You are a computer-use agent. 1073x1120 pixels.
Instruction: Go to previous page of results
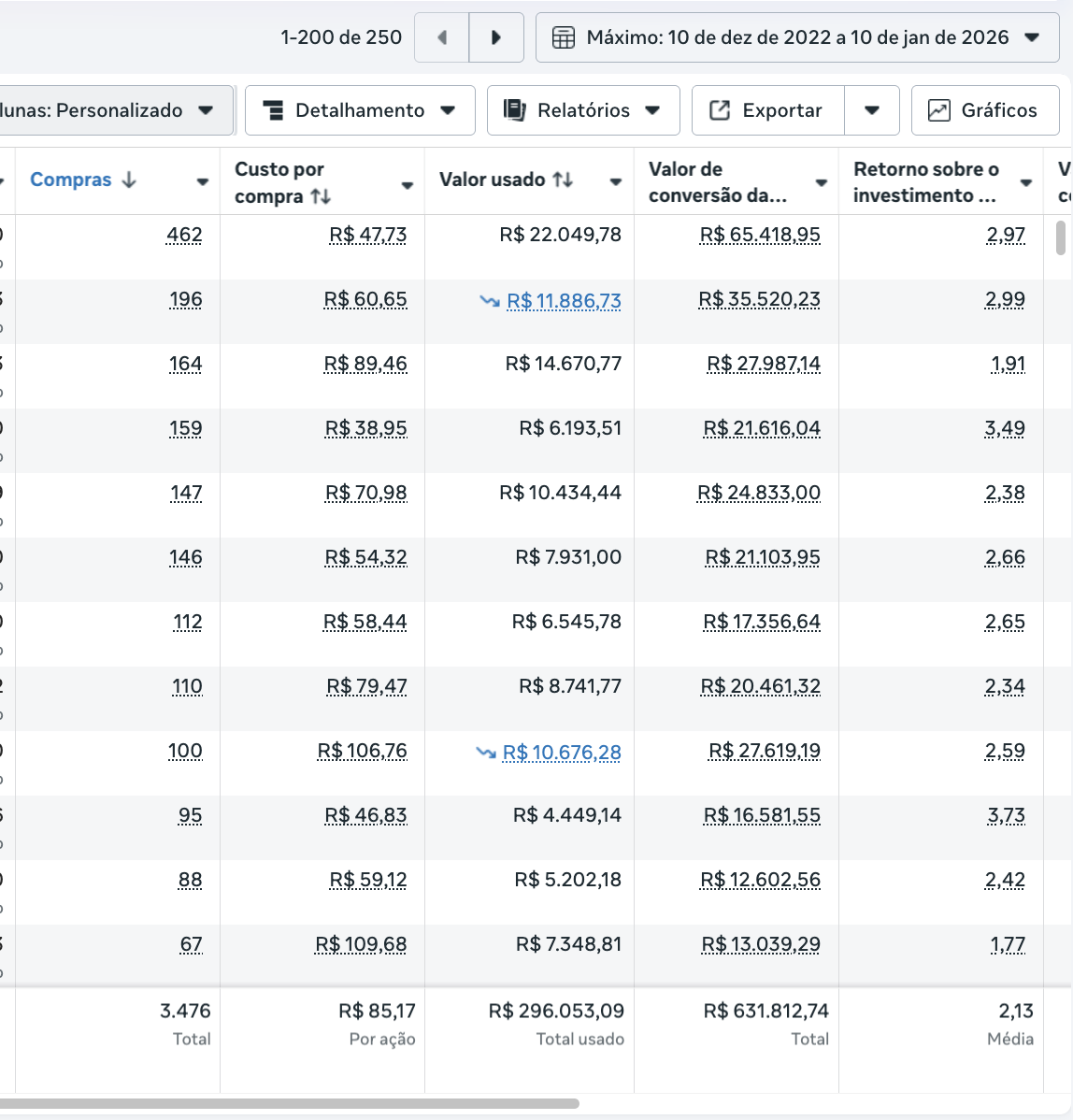[442, 37]
